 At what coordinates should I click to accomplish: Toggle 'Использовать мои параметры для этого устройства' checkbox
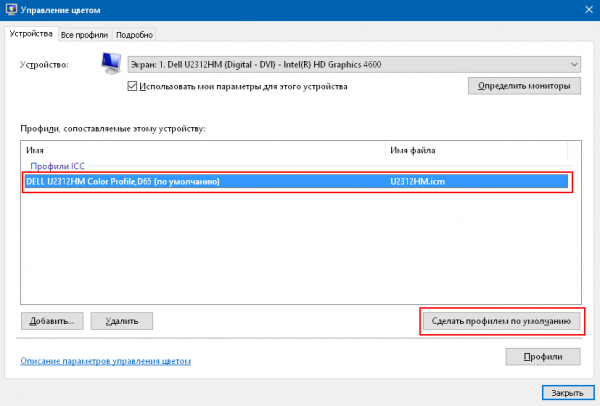tap(134, 87)
